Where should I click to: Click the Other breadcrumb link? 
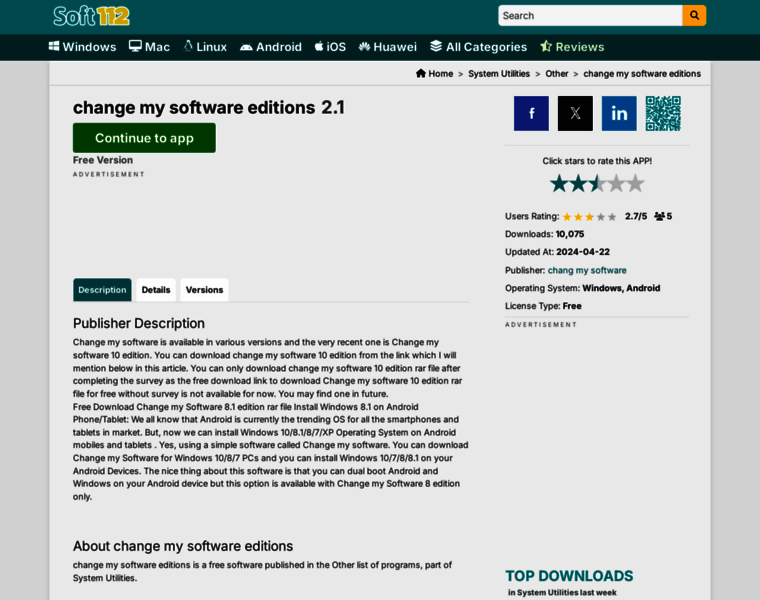(556, 74)
